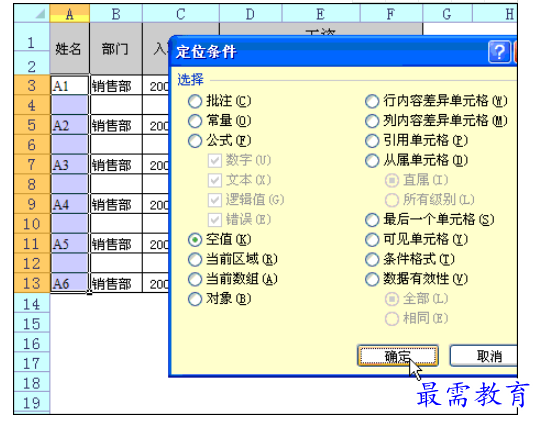This screenshot has width=538, height=426.
Task: Select column E header
Action: [321, 14]
